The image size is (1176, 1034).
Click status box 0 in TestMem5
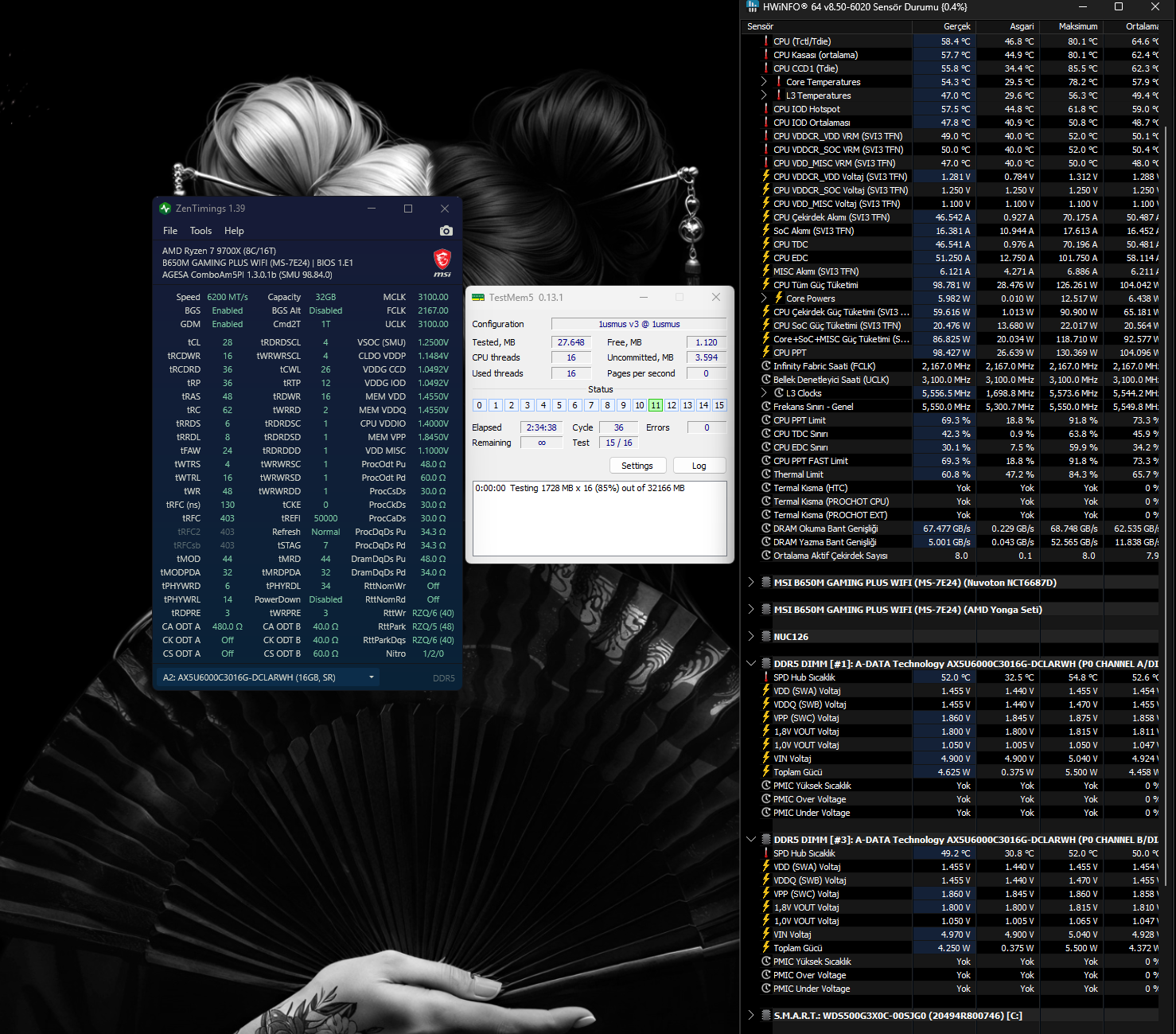click(x=480, y=405)
